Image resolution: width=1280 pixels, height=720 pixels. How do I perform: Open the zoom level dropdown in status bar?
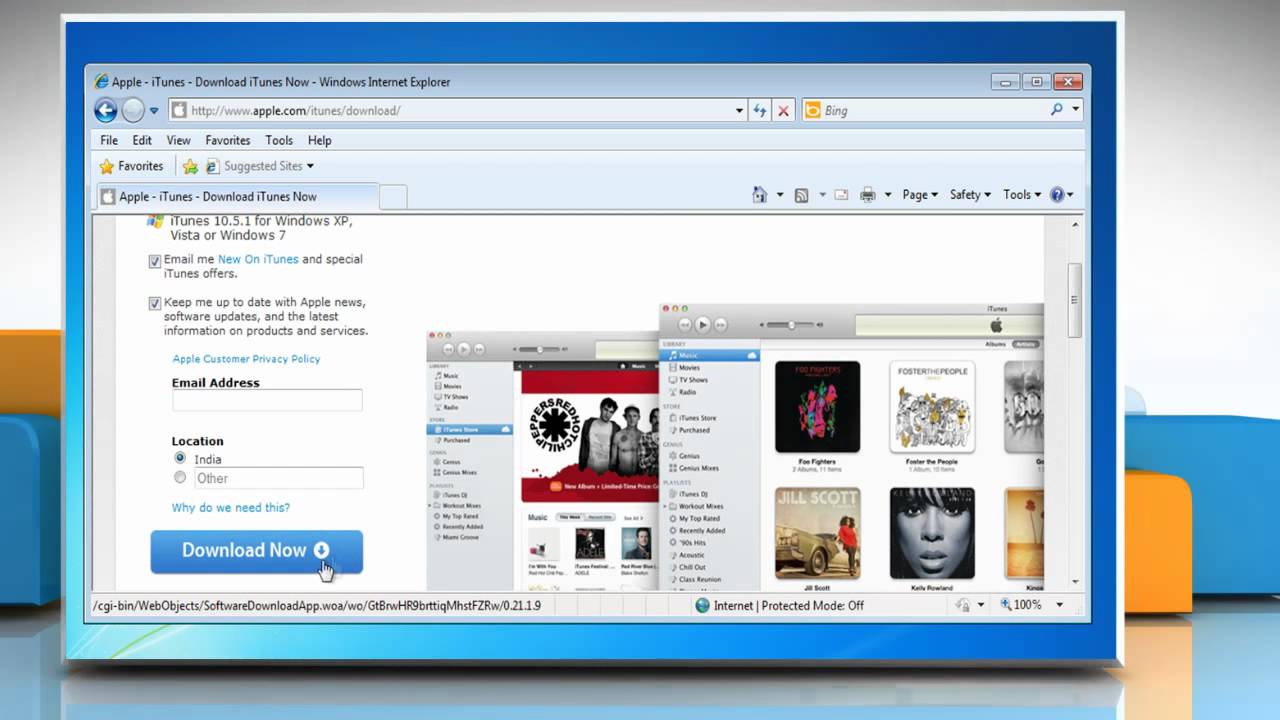(1059, 605)
